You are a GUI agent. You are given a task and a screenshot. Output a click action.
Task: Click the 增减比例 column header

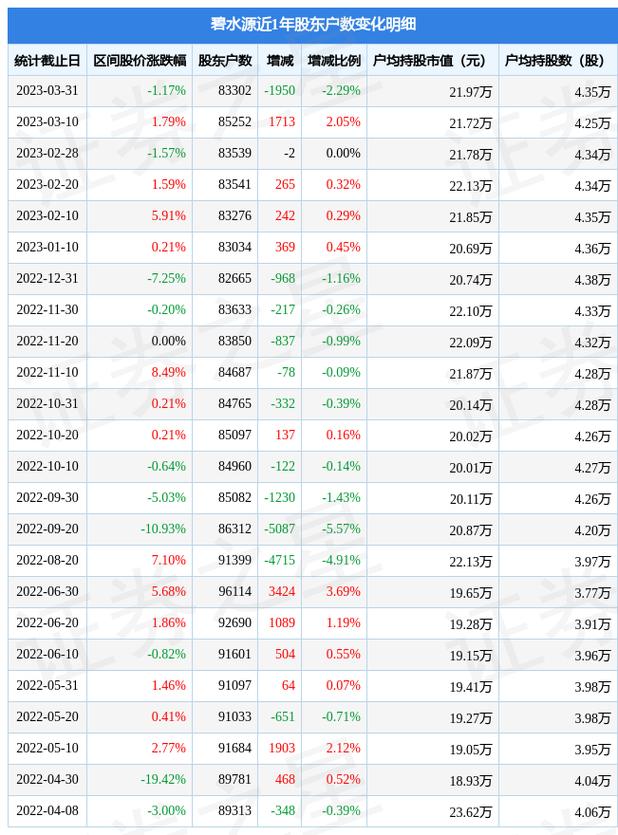(333, 61)
